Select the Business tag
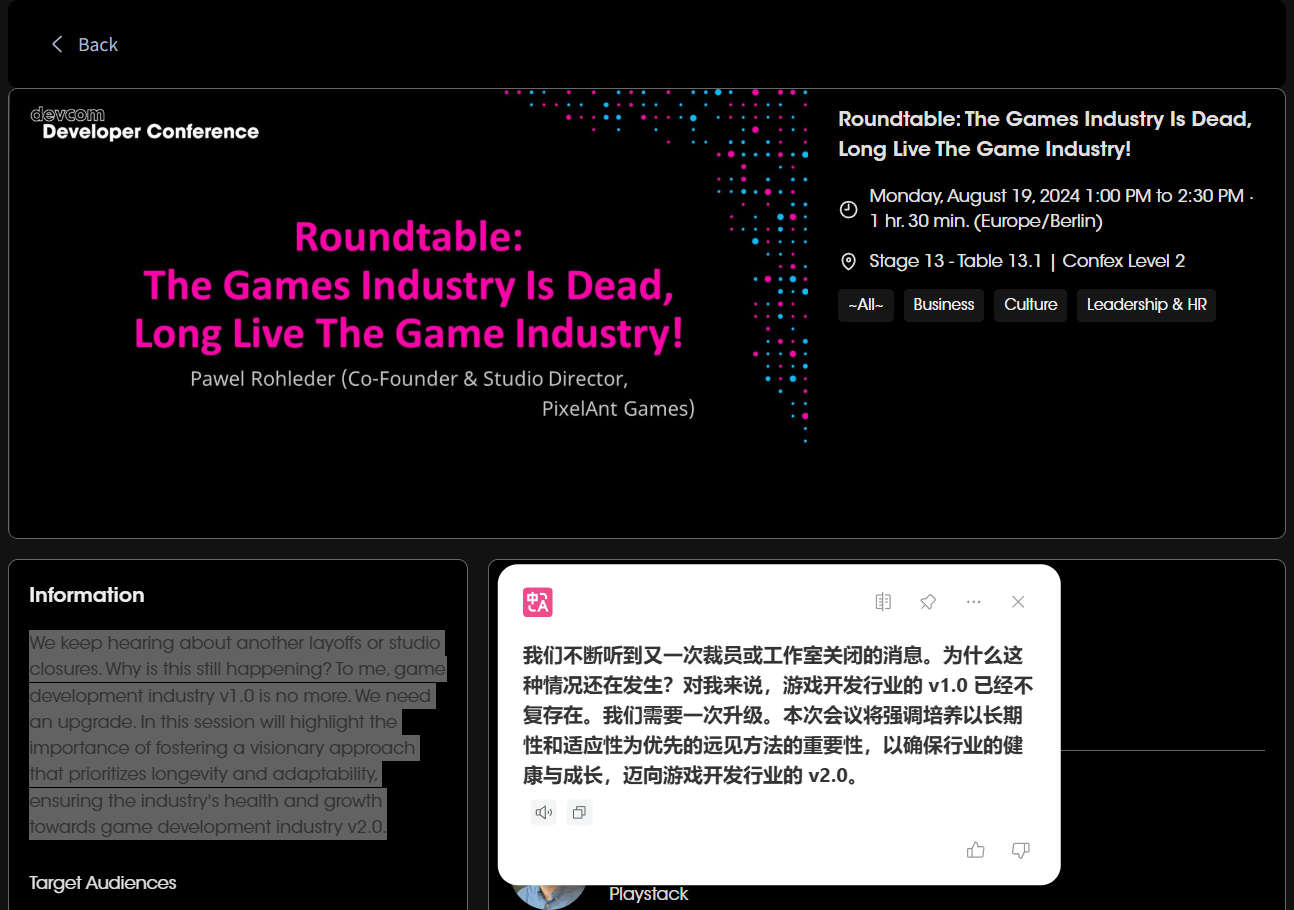The height and width of the screenshot is (910, 1294). coord(943,305)
